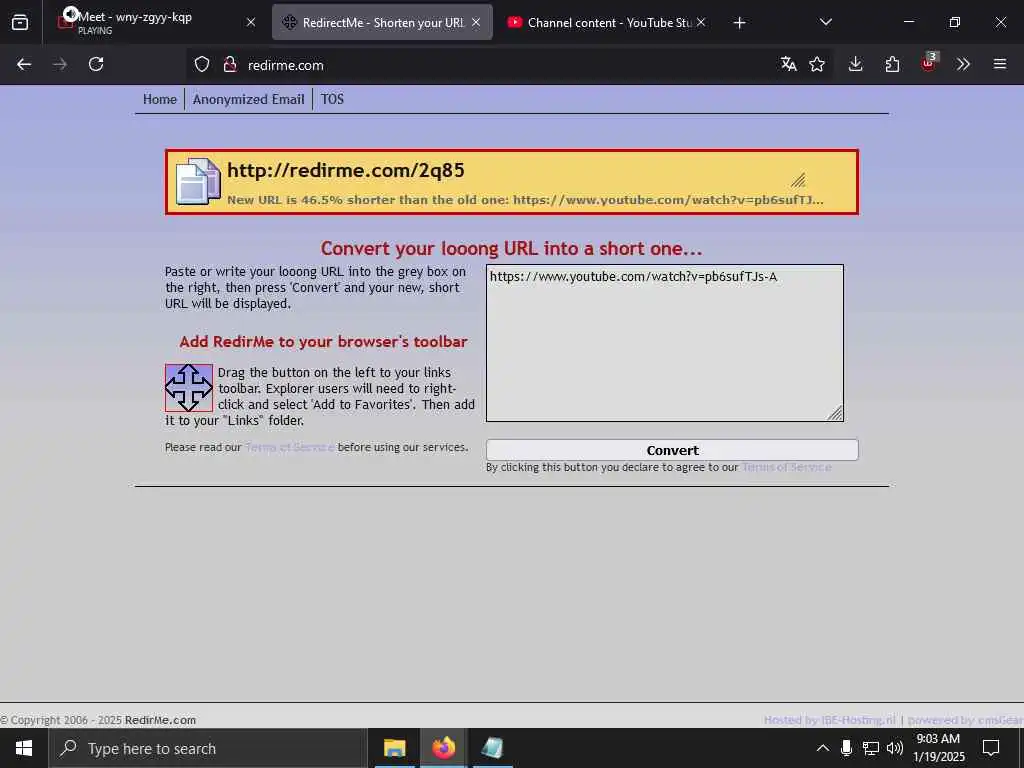Mute the playing Meet tab audio icon
The height and width of the screenshot is (768, 1024).
click(x=71, y=14)
